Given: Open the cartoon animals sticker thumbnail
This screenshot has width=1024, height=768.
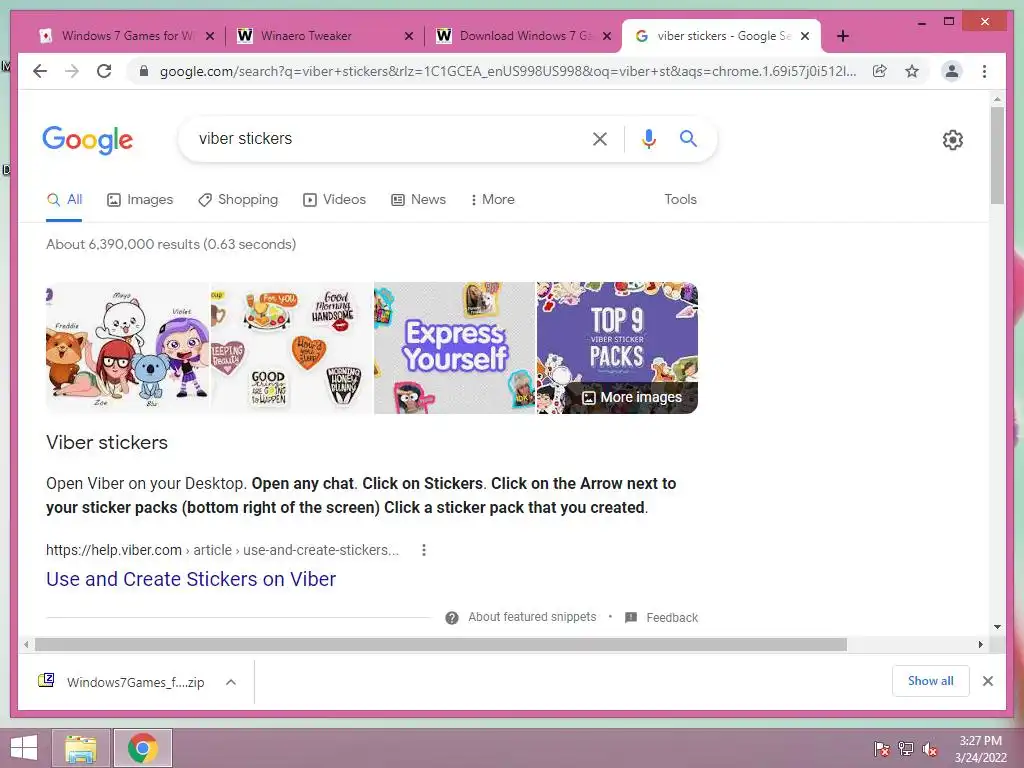Looking at the screenshot, I should coord(127,348).
